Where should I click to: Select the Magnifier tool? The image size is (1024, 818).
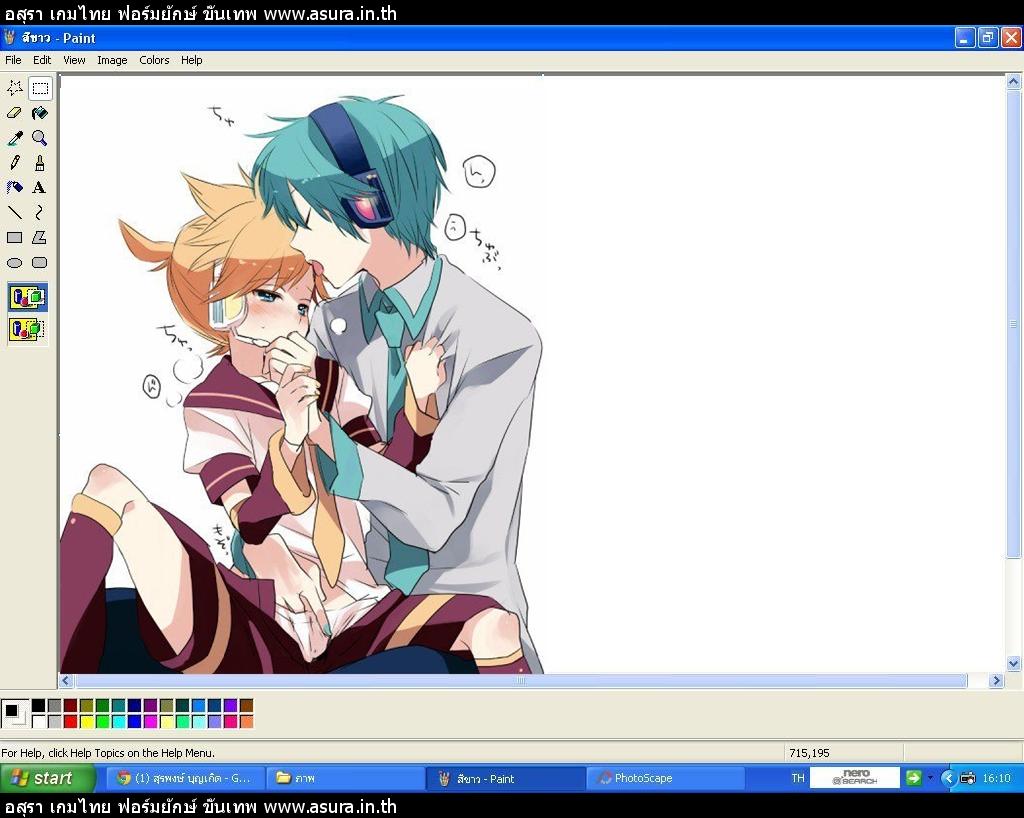40,138
